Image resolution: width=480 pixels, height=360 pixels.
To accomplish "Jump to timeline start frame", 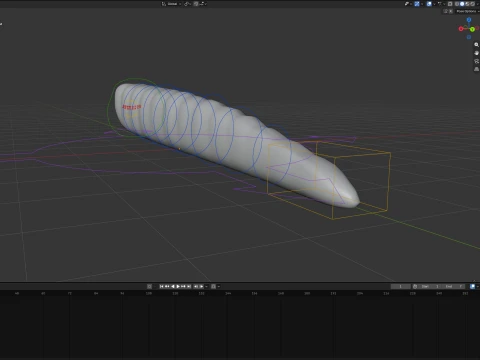I will pos(161,286).
